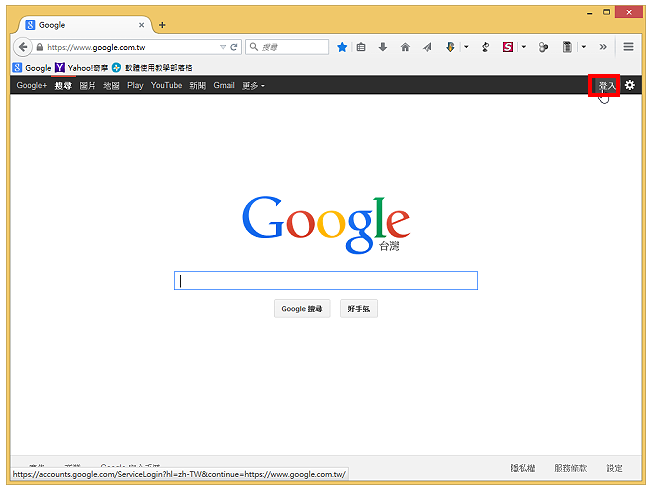This screenshot has height=490, width=651.
Task: Click the red S extension icon
Action: point(508,47)
